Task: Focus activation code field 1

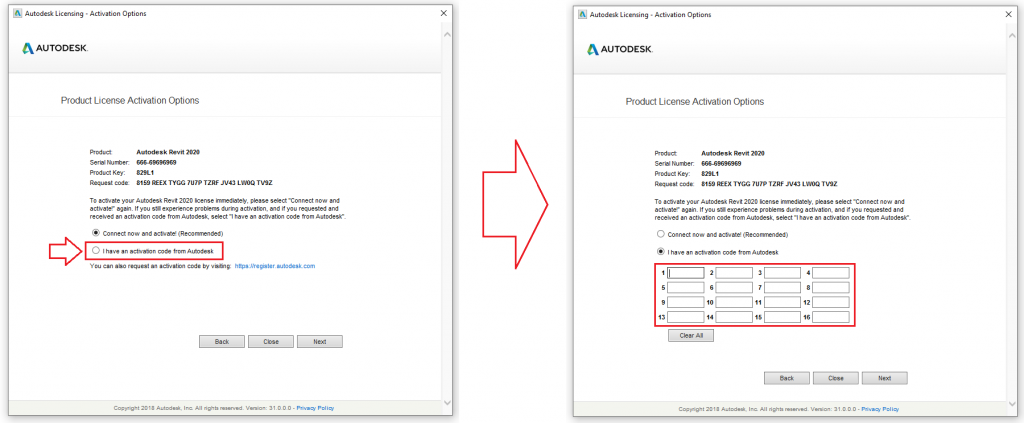Action: point(686,273)
